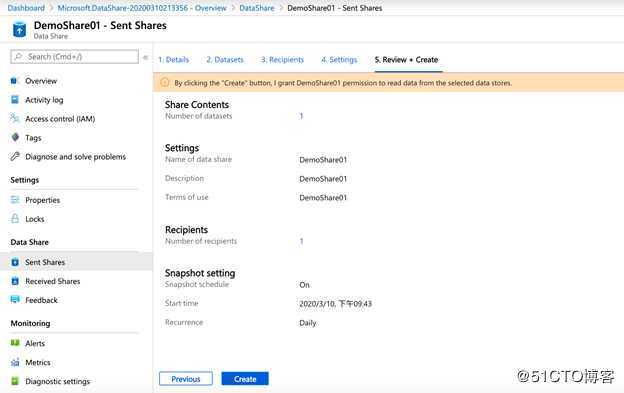
Task: Switch to the 1. Details tab
Action: pos(174,60)
